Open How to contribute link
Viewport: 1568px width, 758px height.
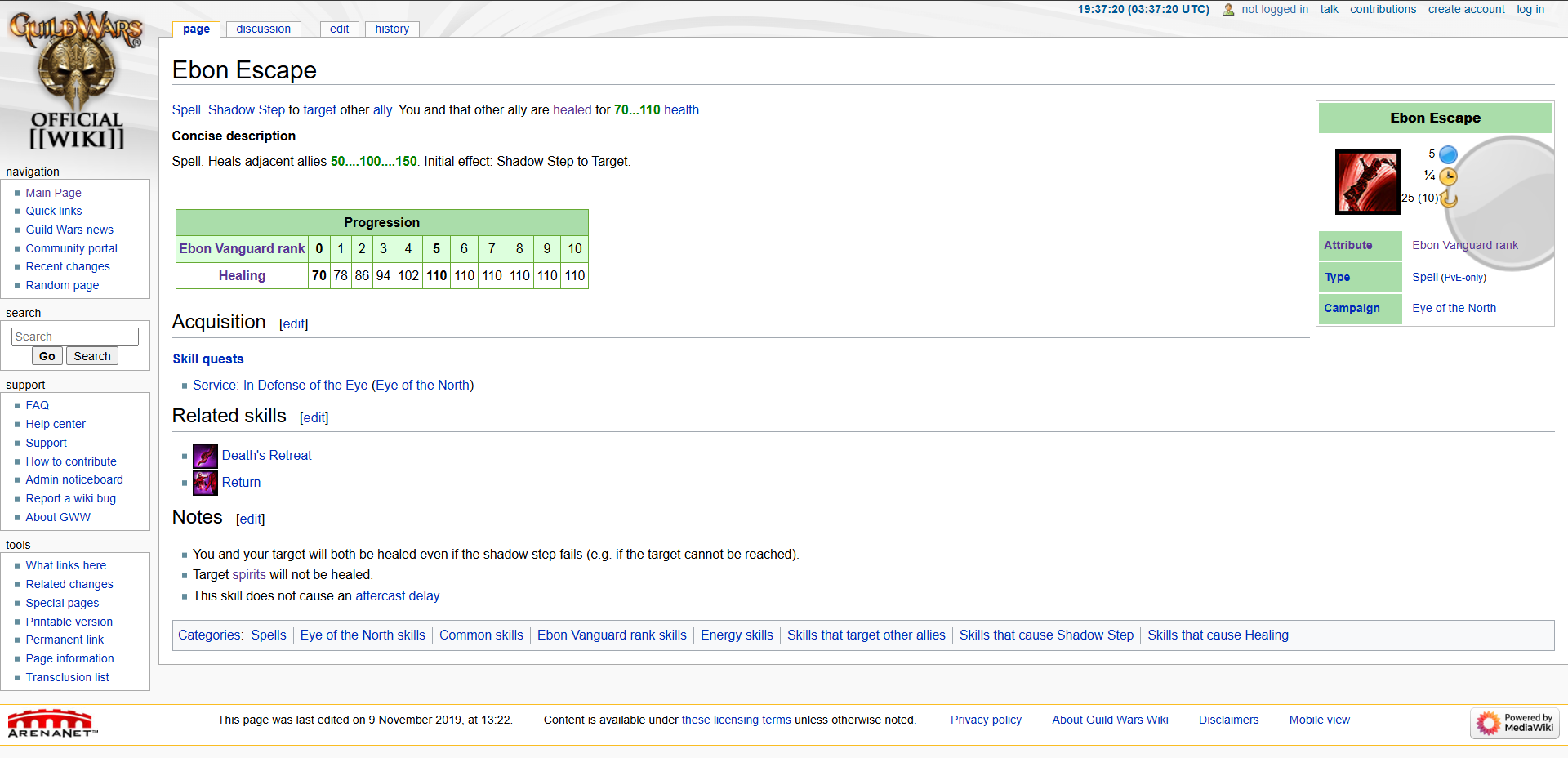click(71, 461)
